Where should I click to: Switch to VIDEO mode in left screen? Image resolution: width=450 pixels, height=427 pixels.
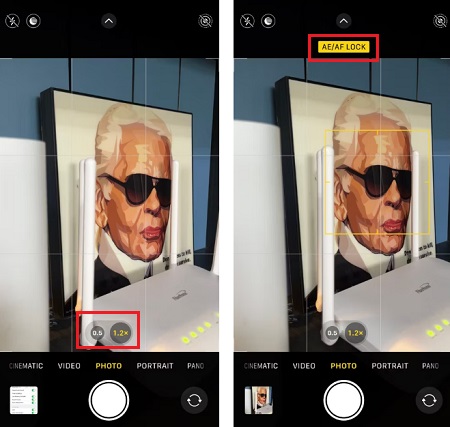tap(69, 366)
